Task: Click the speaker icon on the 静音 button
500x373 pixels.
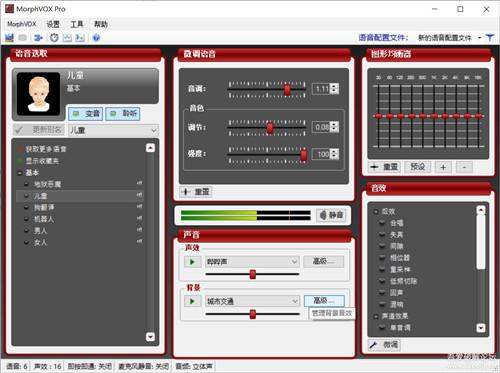Action: (323, 215)
